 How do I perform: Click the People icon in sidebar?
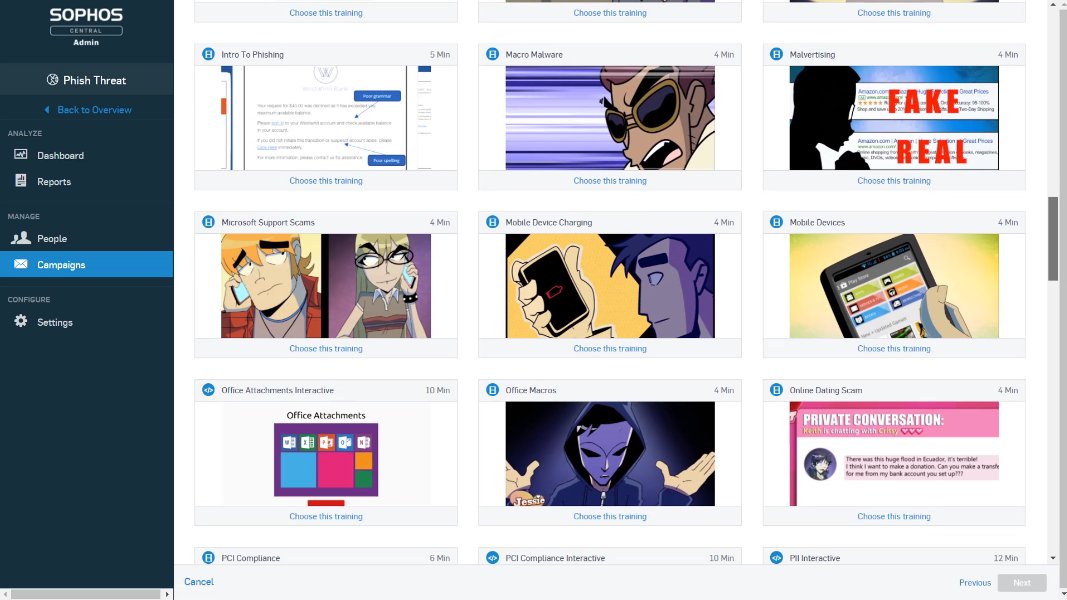[x=21, y=237]
